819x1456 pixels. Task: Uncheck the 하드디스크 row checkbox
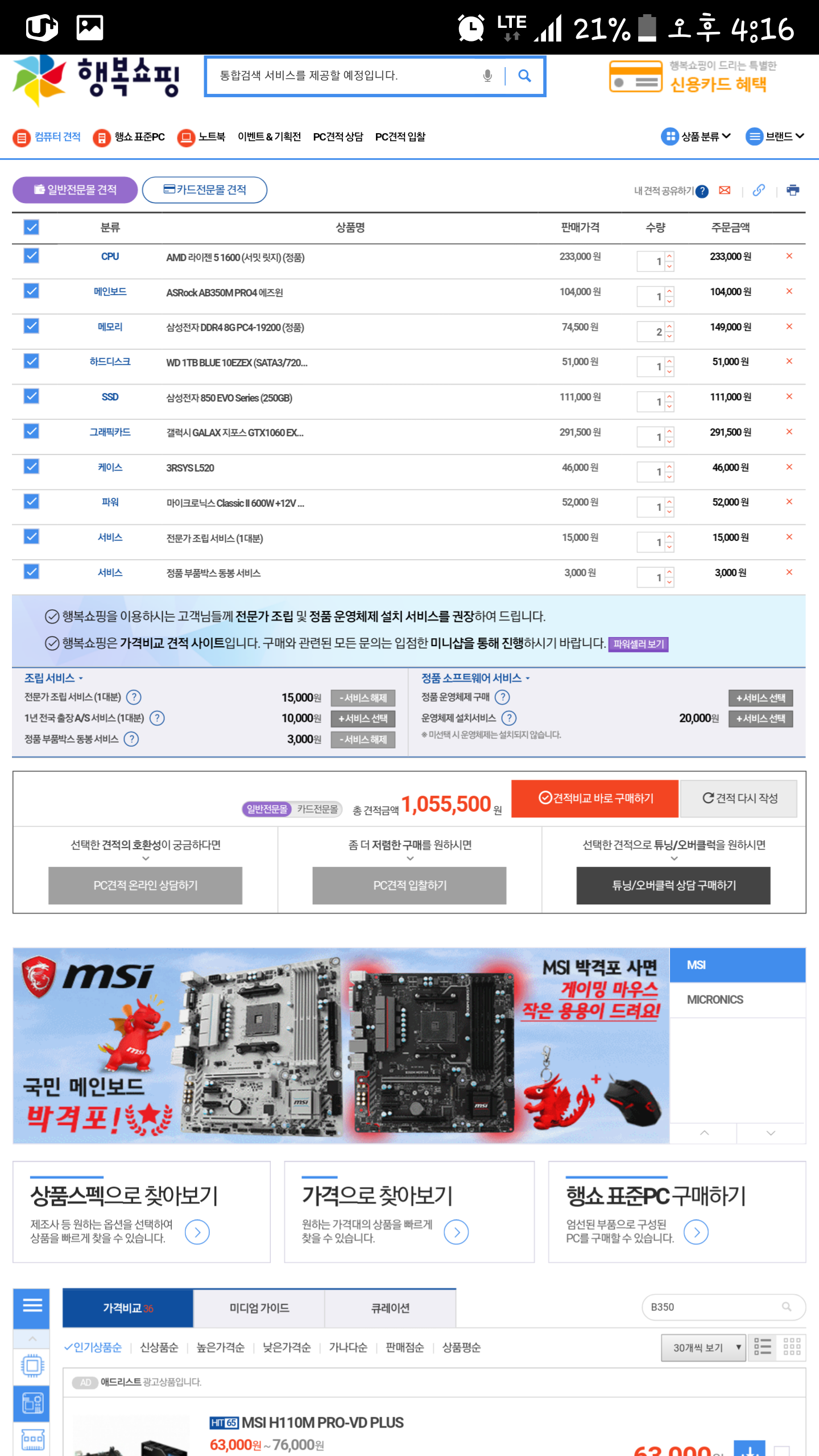[31, 361]
